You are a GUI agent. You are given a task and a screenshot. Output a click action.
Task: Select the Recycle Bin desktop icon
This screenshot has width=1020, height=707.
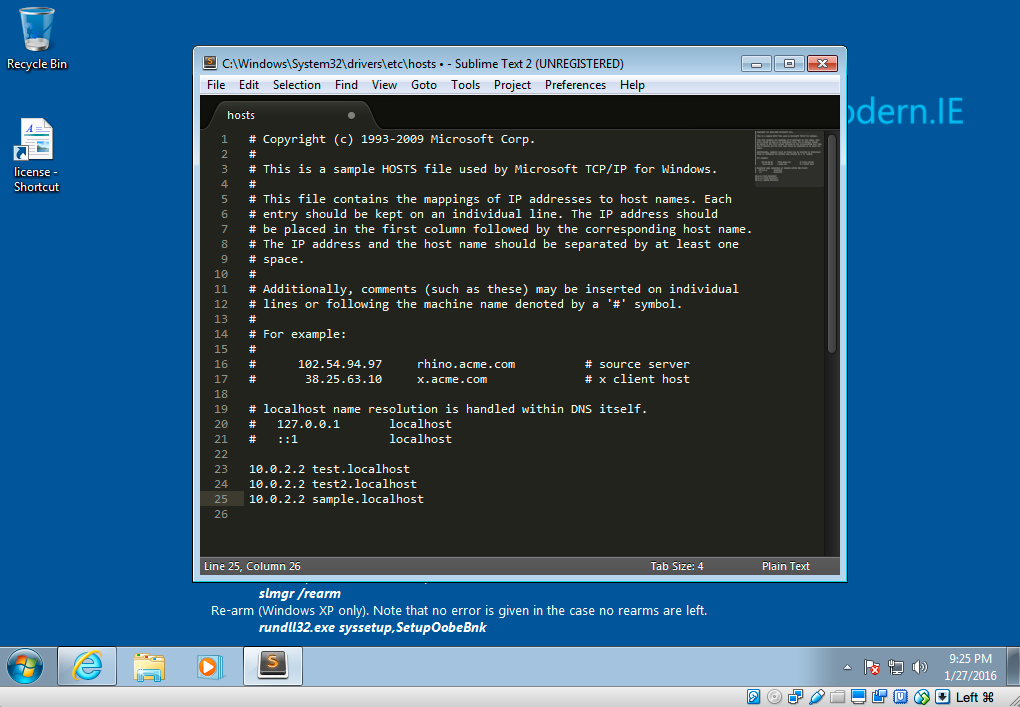click(x=36, y=38)
